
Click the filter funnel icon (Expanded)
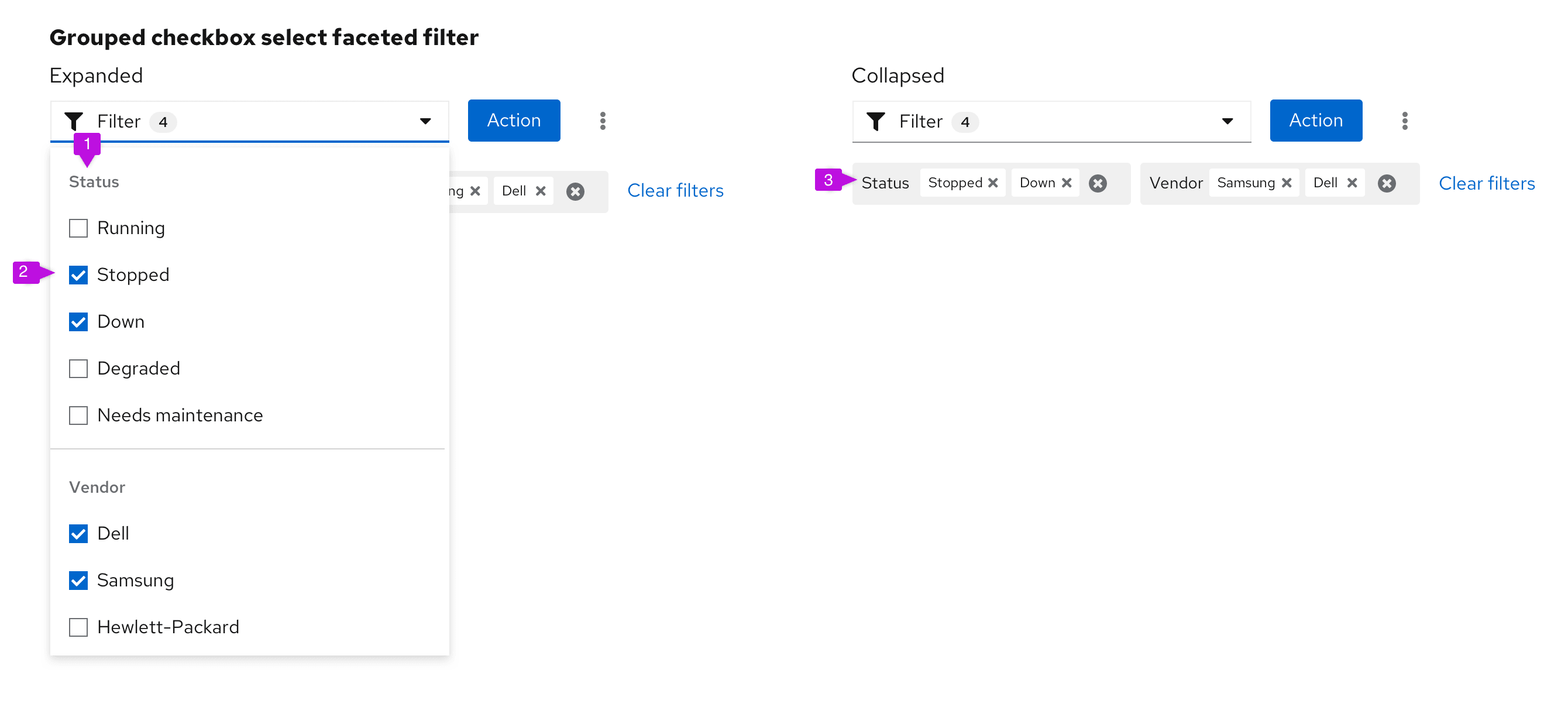click(x=74, y=120)
